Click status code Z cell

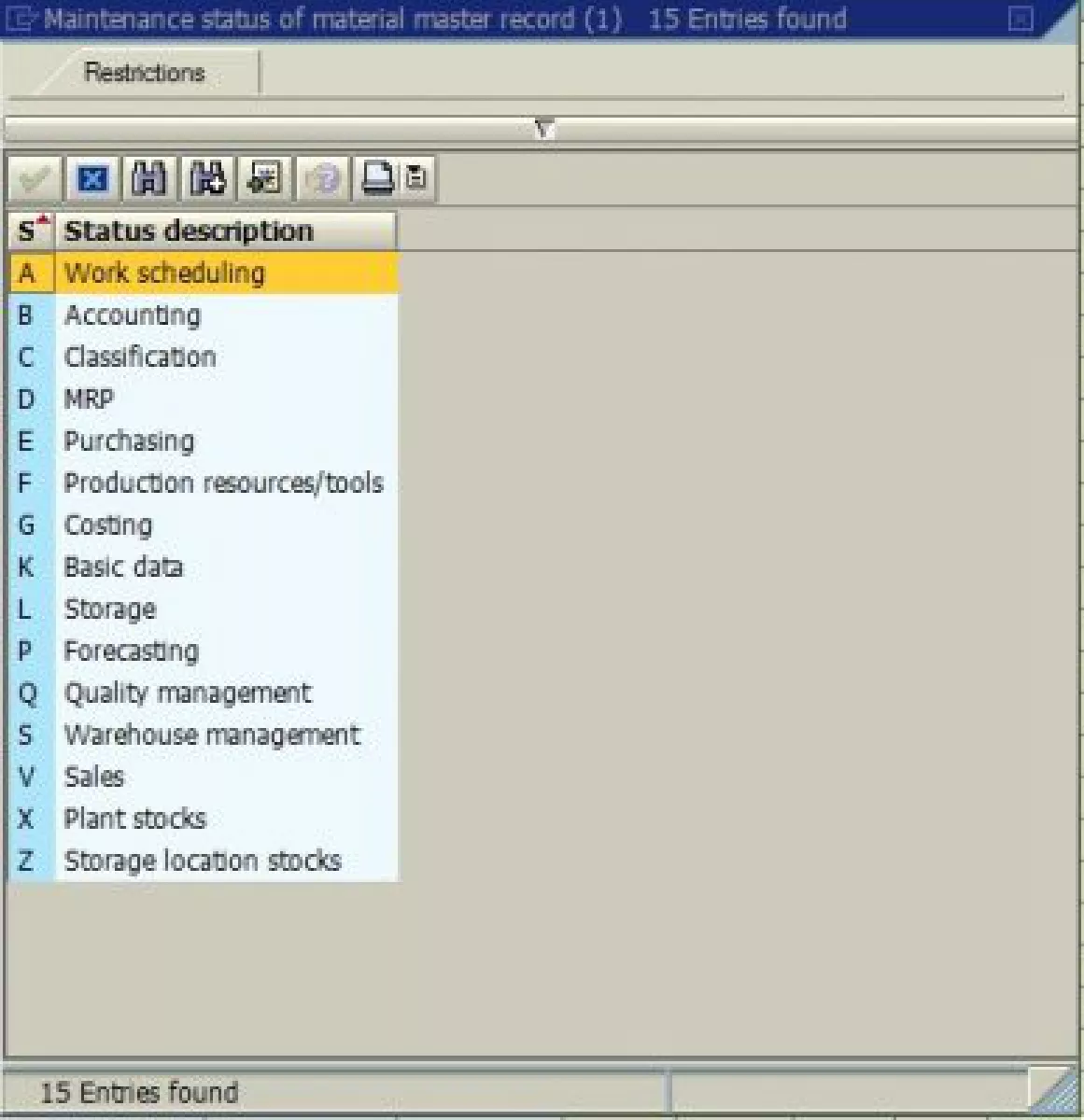[x=32, y=861]
